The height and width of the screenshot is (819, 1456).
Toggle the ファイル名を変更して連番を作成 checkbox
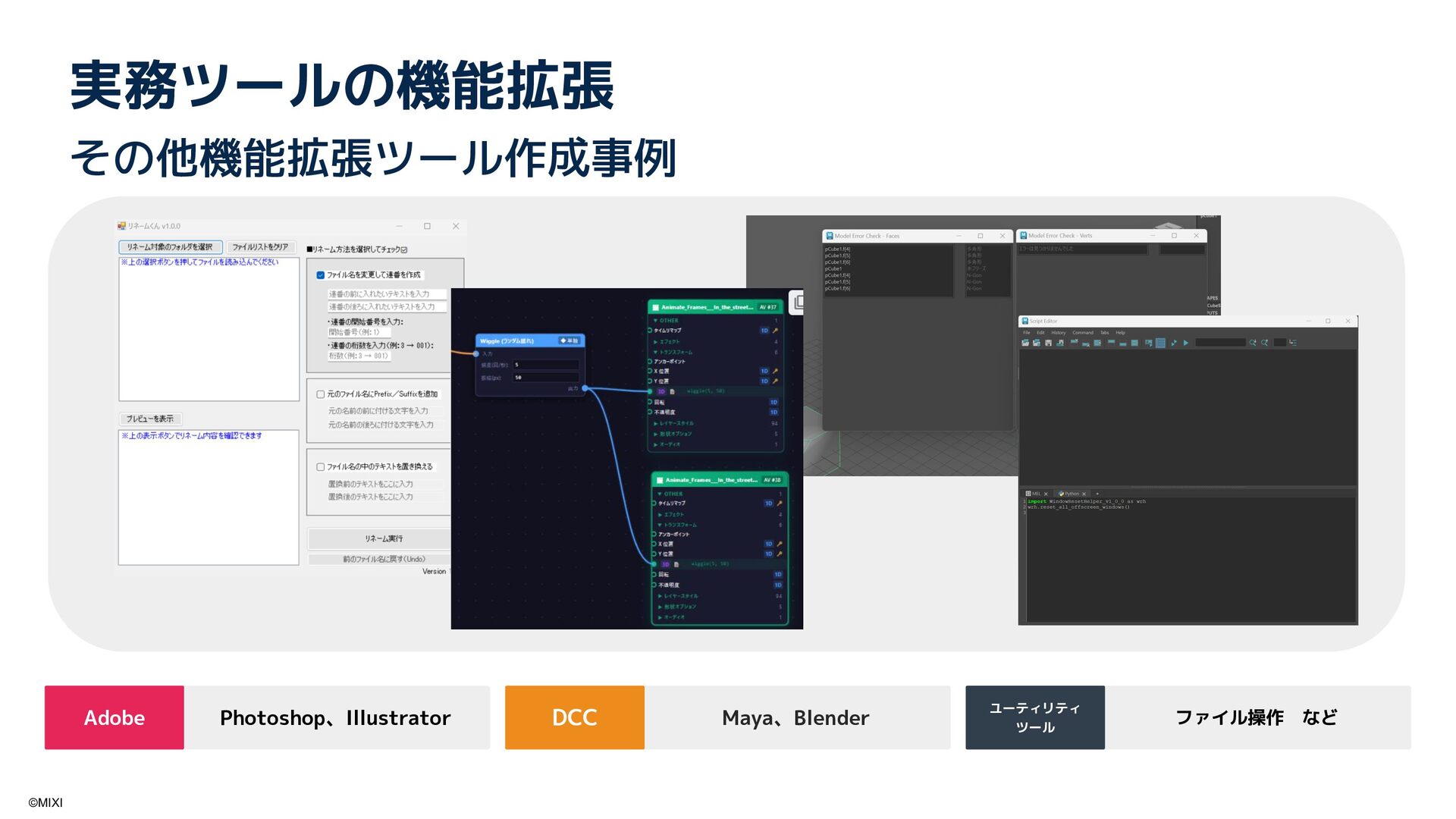pyautogui.click(x=321, y=275)
